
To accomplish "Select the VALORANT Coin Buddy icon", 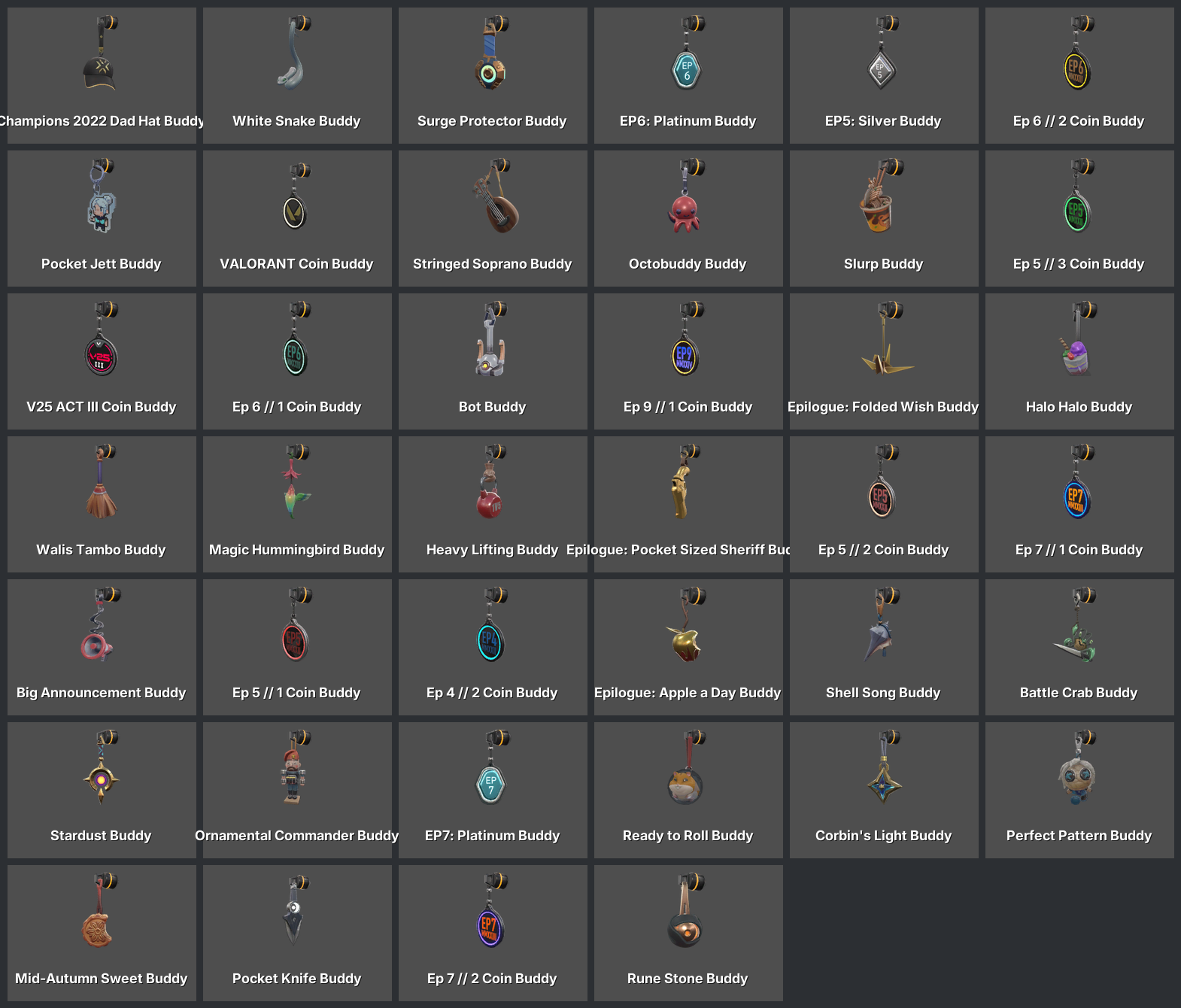I will click(x=297, y=196).
